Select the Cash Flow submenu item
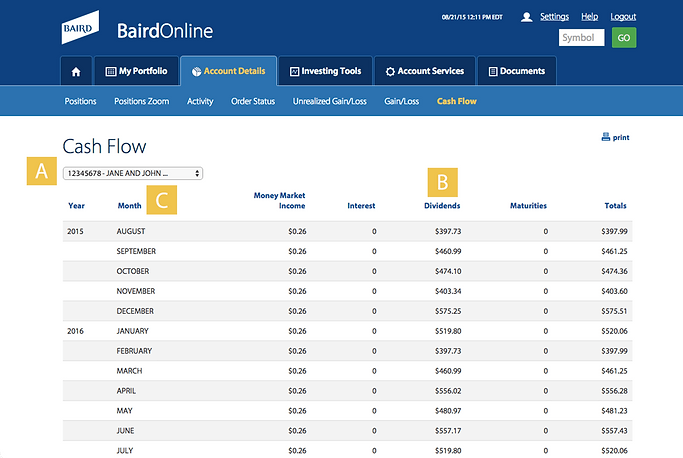This screenshot has height=458, width=683. click(456, 101)
